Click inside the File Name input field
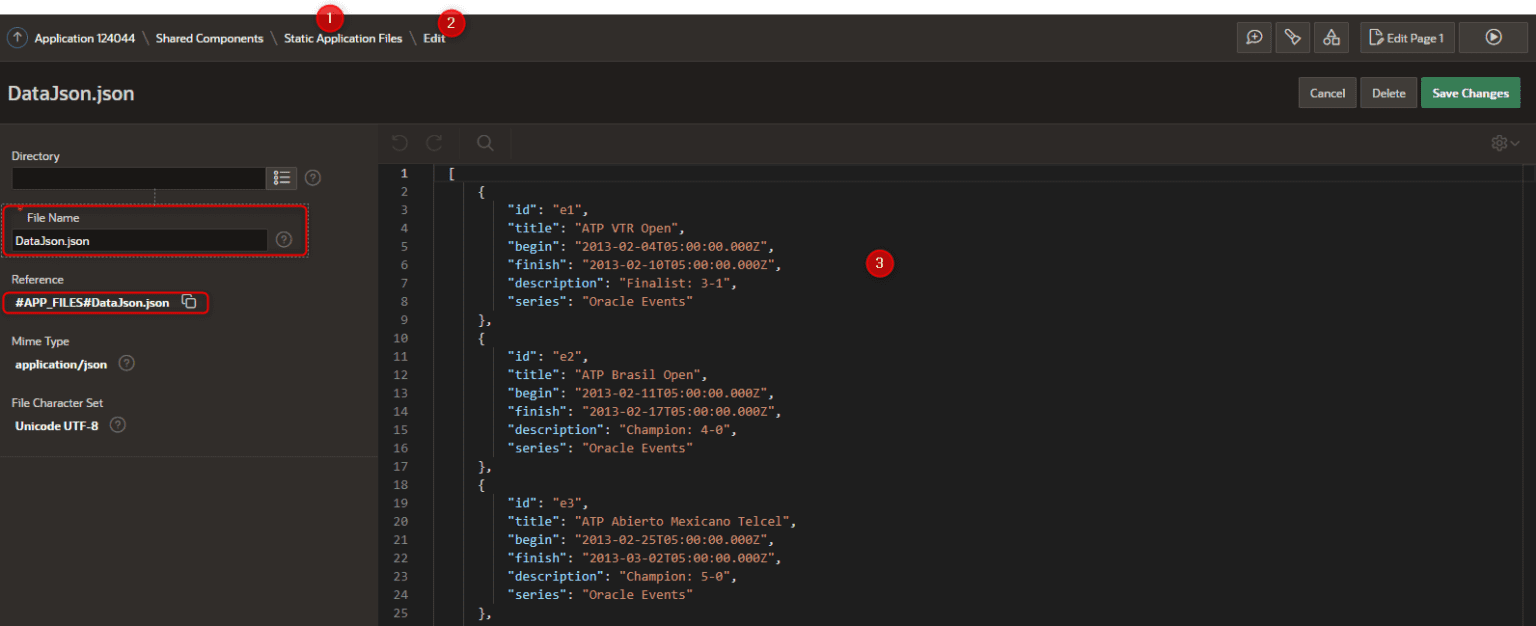This screenshot has width=1536, height=626. (140, 239)
